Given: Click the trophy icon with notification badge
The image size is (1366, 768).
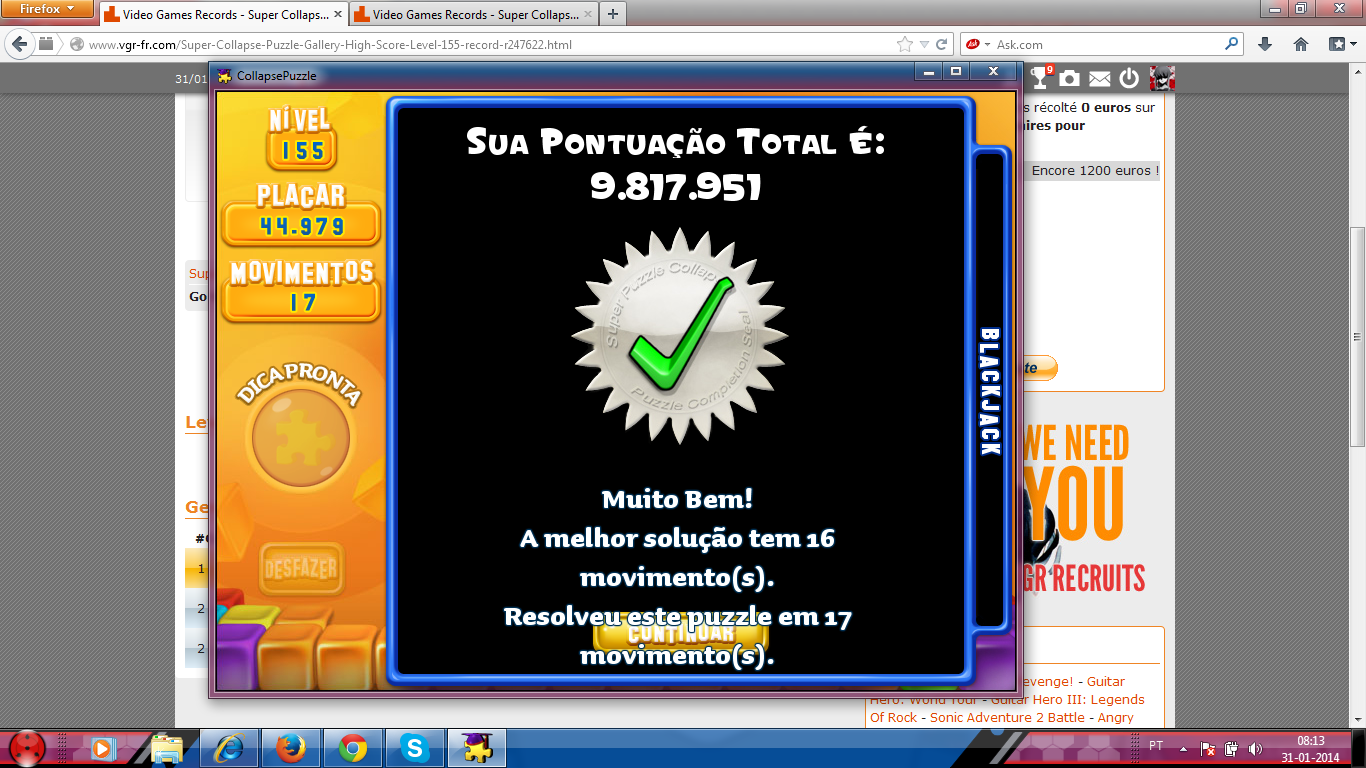Looking at the screenshot, I should [1041, 78].
